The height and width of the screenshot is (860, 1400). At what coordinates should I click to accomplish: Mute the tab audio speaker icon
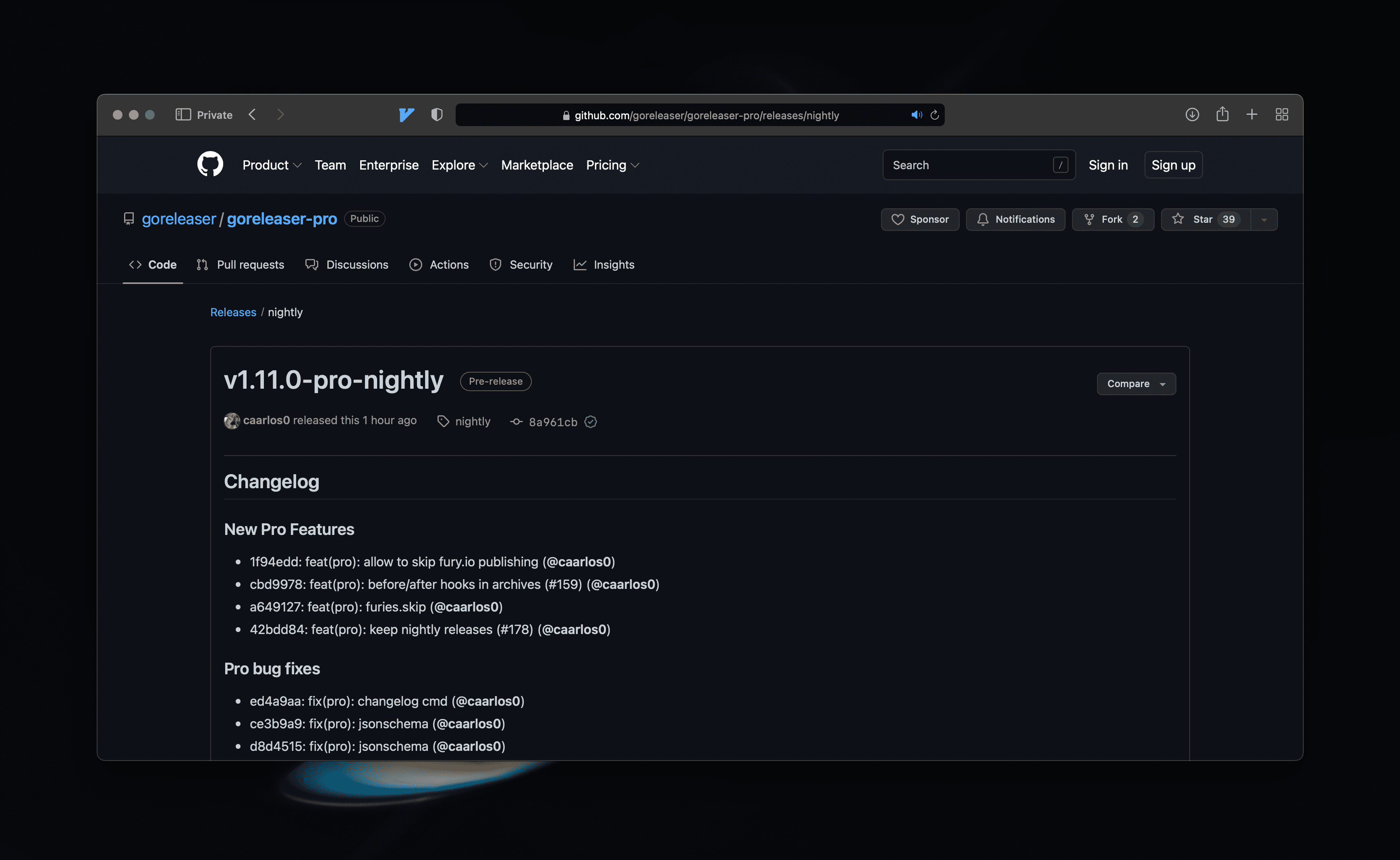point(916,115)
